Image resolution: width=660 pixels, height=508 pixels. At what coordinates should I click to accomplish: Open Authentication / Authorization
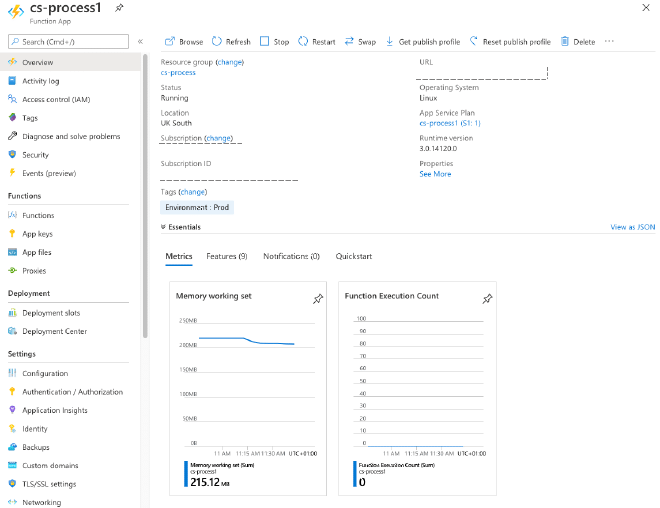click(70, 392)
